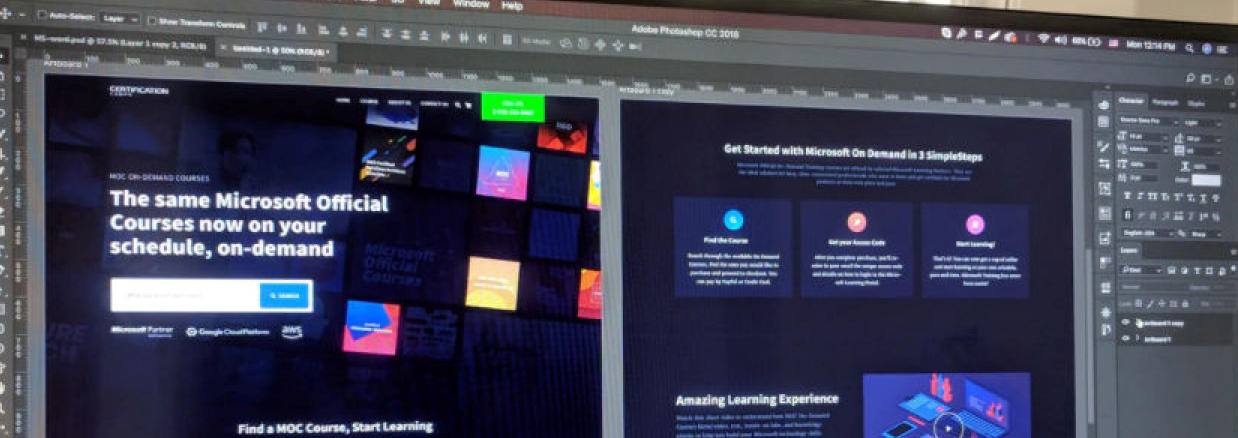The image size is (1238, 438).
Task: Align right edges in options bar
Action: (x=361, y=31)
